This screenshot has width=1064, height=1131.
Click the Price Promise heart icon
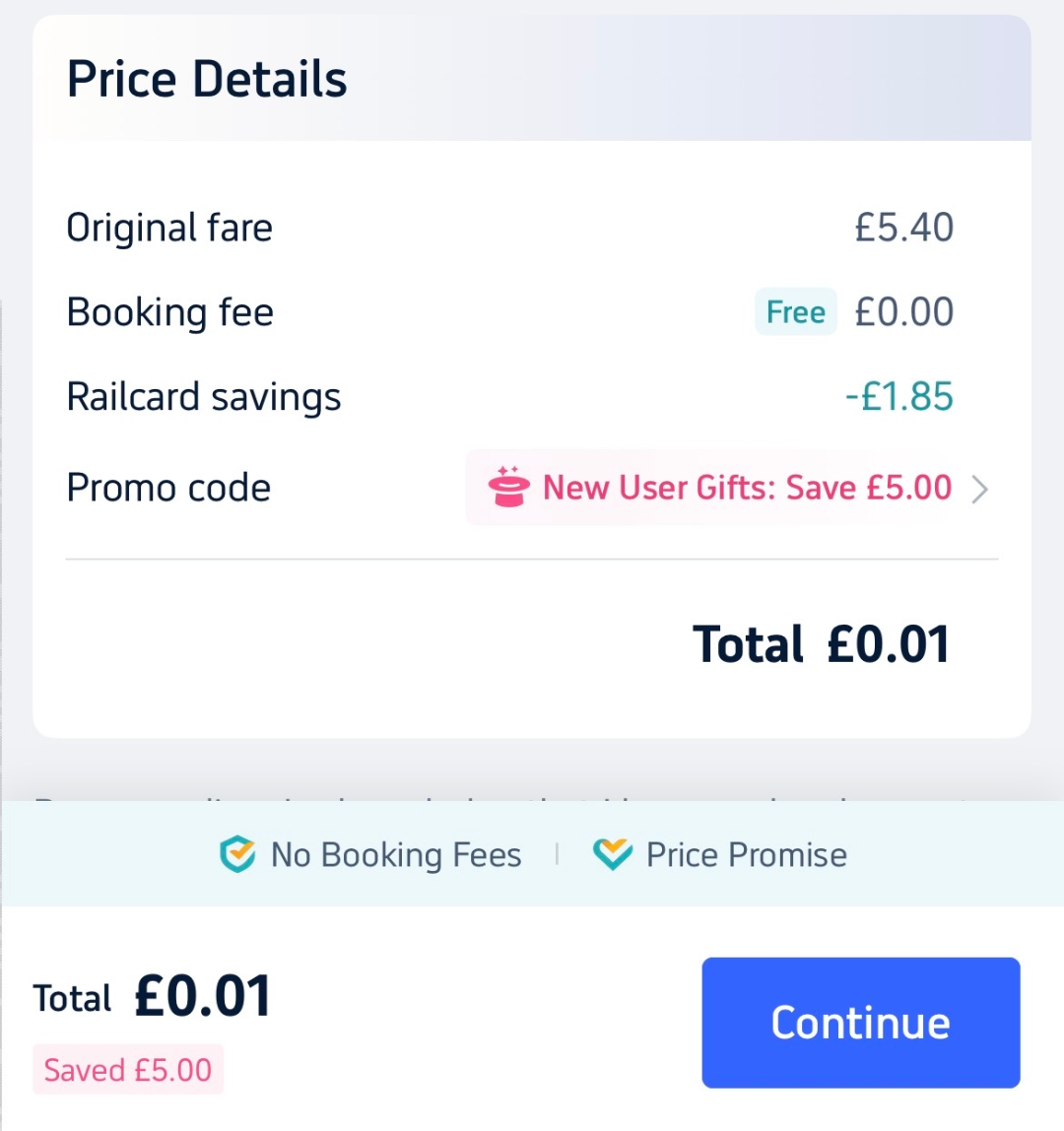[x=612, y=854]
